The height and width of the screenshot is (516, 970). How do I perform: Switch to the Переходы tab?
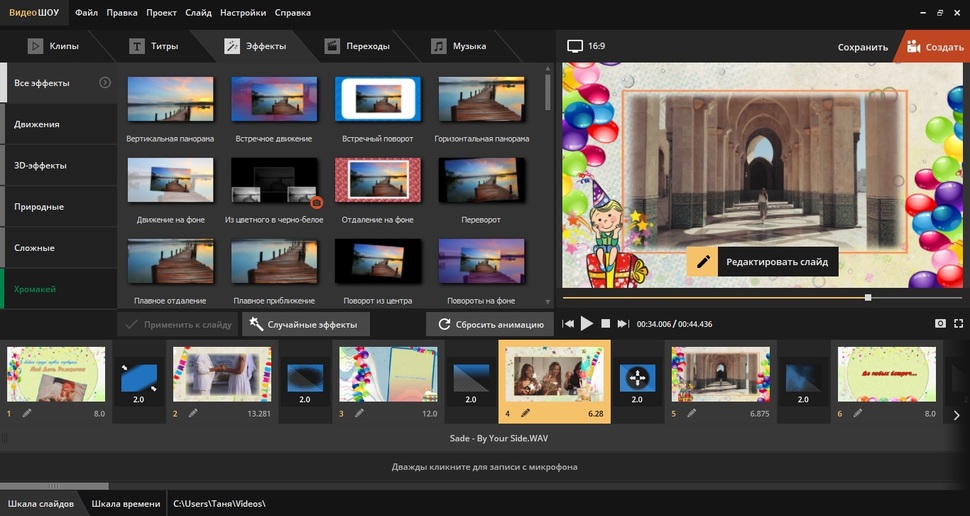click(x=356, y=46)
